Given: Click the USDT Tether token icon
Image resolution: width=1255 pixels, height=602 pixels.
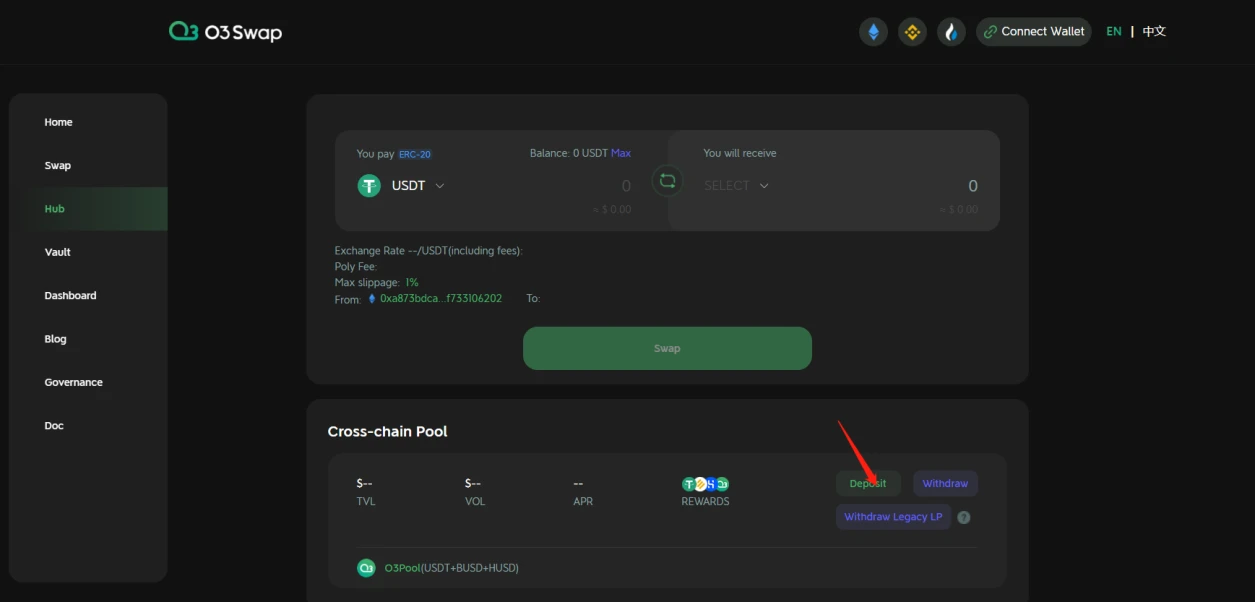Looking at the screenshot, I should [369, 185].
